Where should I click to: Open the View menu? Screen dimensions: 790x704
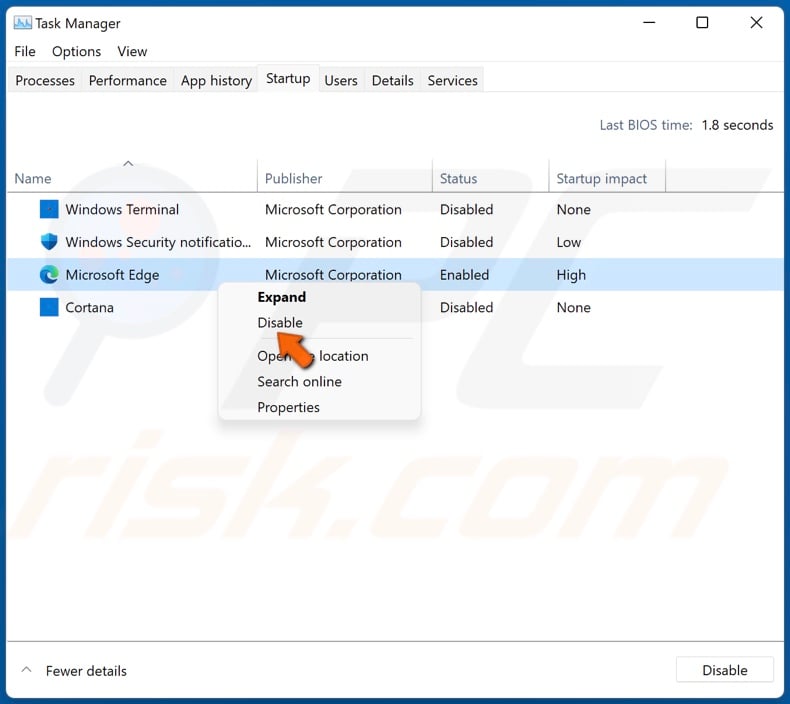[132, 51]
